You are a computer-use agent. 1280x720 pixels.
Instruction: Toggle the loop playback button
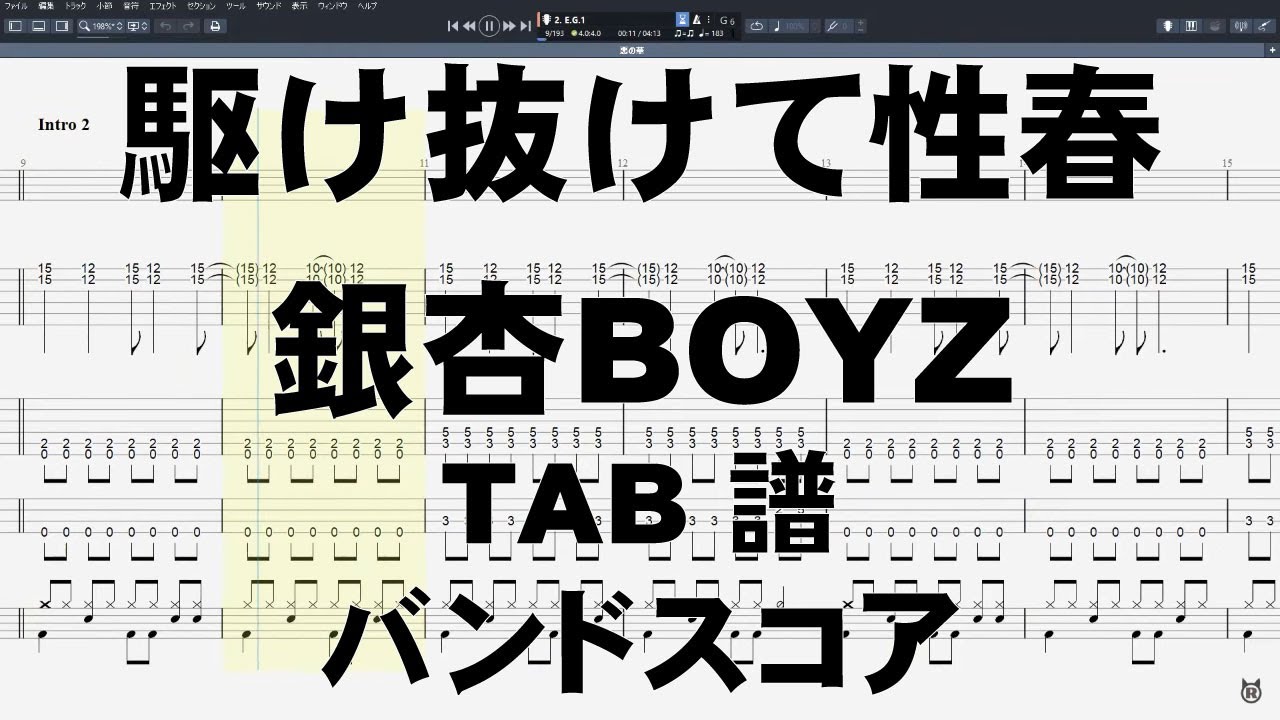click(757, 26)
